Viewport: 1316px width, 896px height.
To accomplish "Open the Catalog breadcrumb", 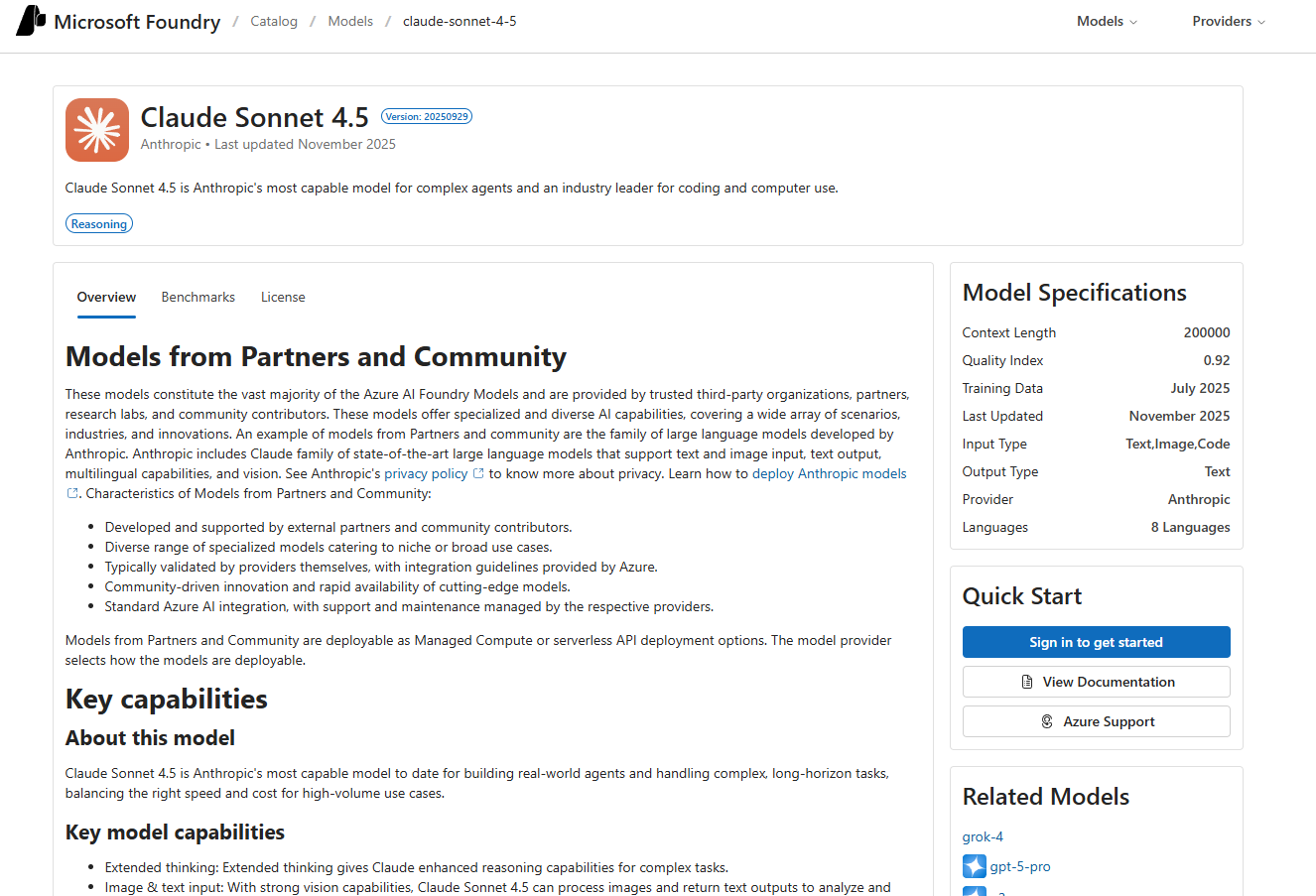I will tap(274, 21).
